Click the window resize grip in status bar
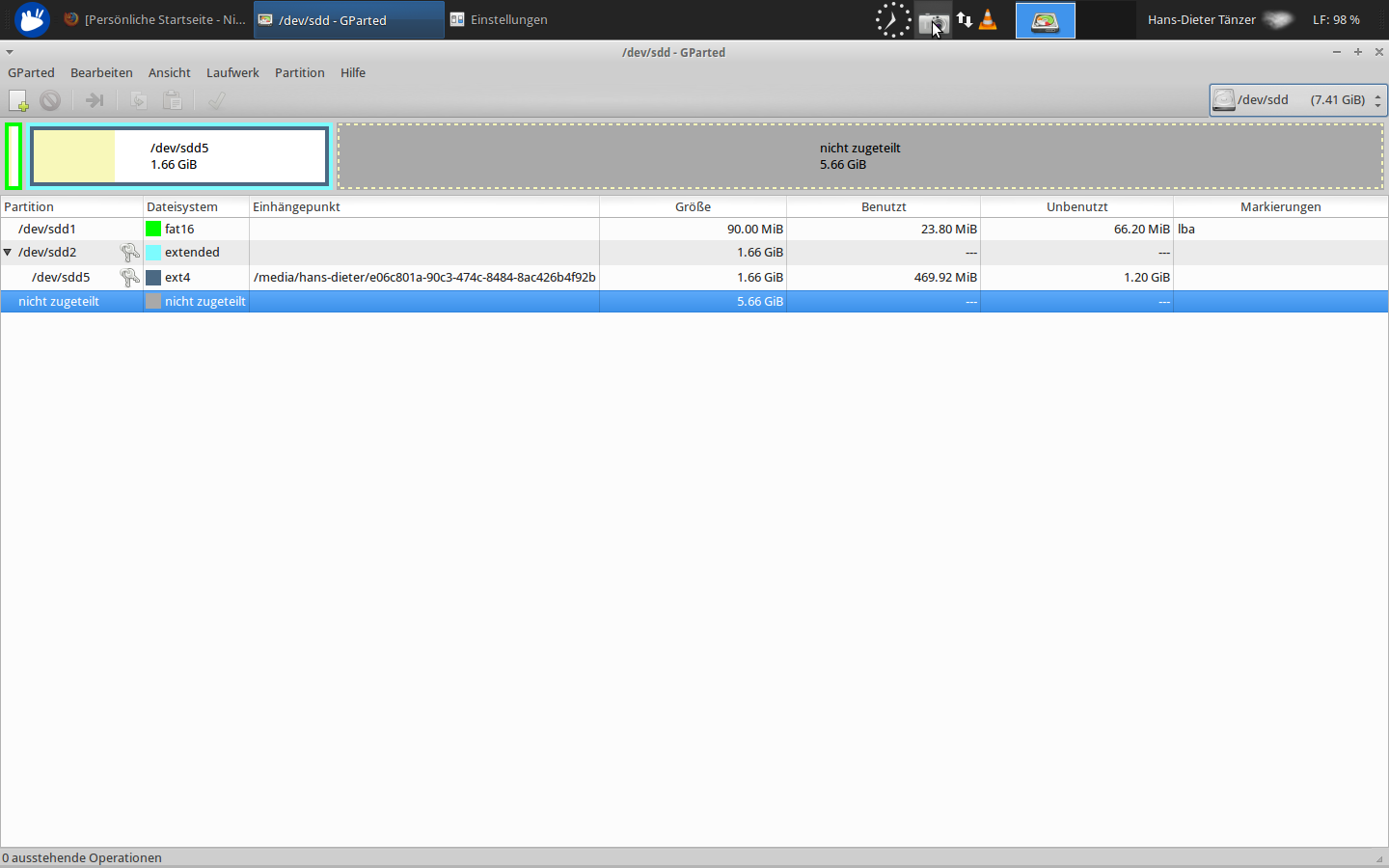The width and height of the screenshot is (1389, 868). [x=1379, y=858]
